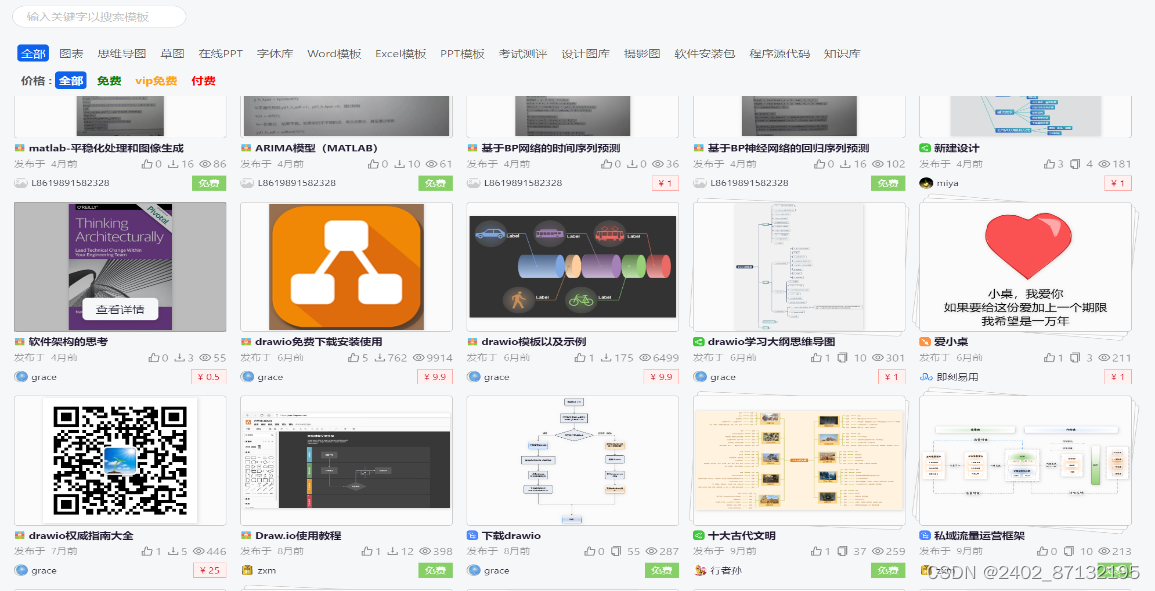The image size is (1155, 591).
Task: Open the drawio免费下载安装使用 title link
Action: [318, 342]
